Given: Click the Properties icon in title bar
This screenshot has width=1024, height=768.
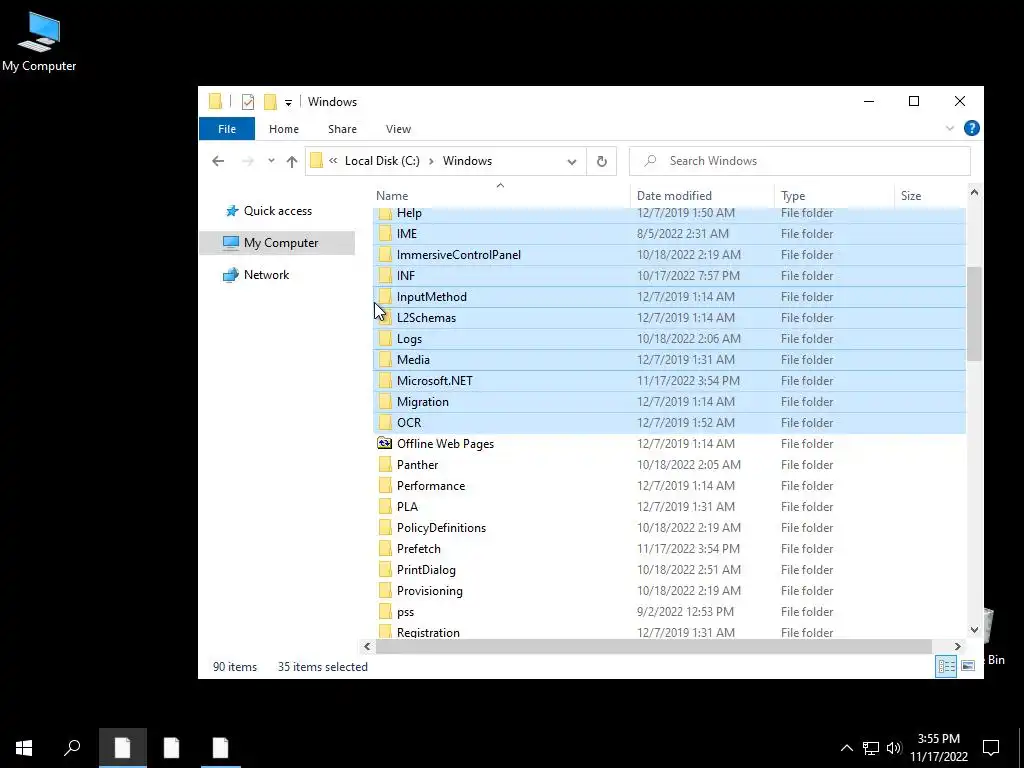Looking at the screenshot, I should 248,102.
